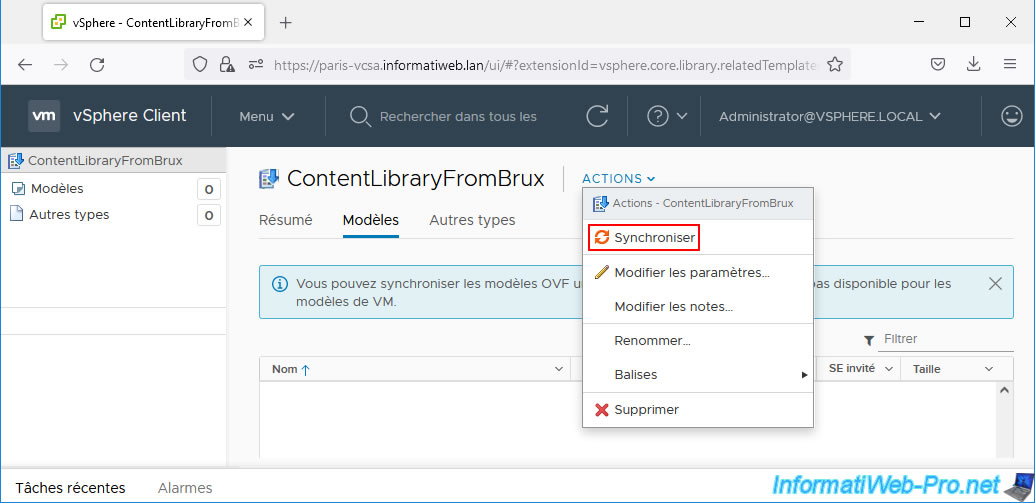Click the browser reload button

97,65
